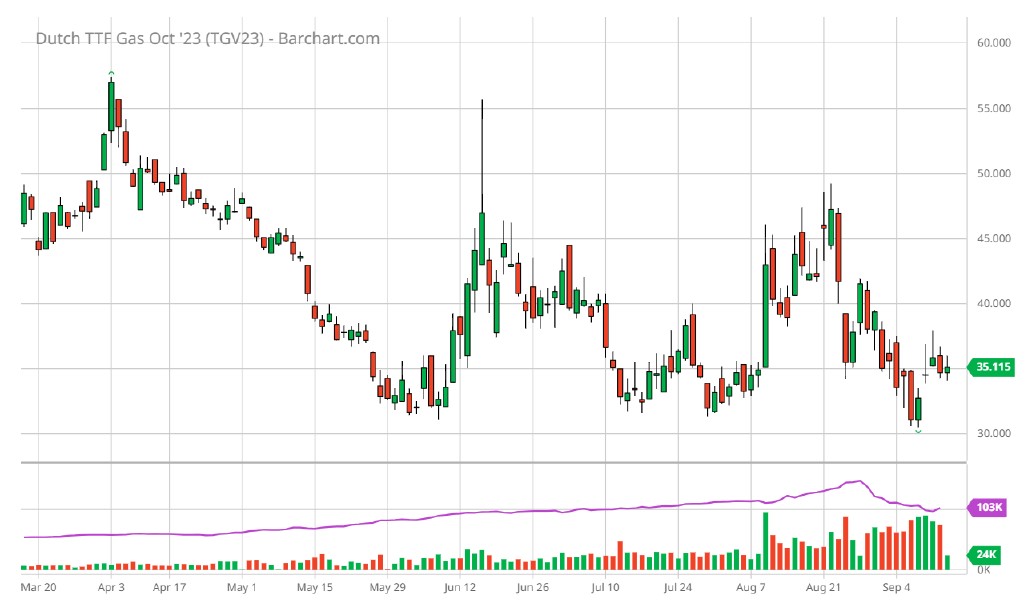The image size is (1033, 606).
Task: Click the green 35.115 last price label
Action: (990, 367)
